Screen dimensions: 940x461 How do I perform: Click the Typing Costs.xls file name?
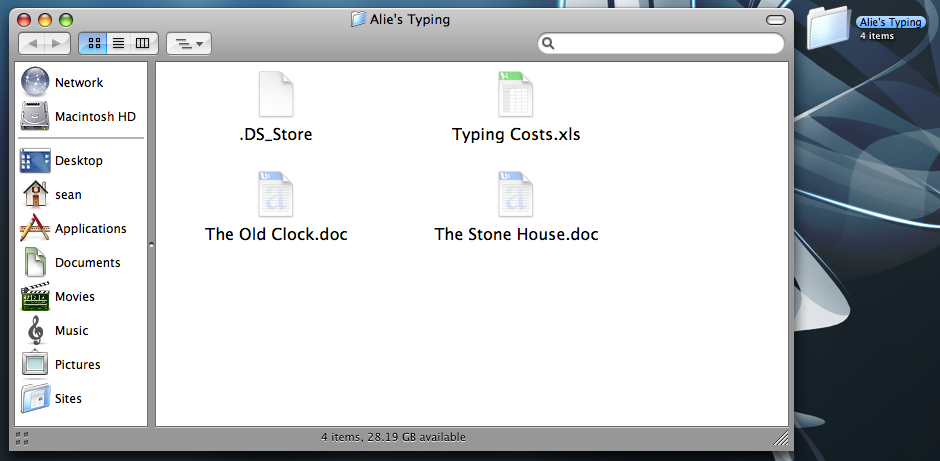tap(516, 134)
